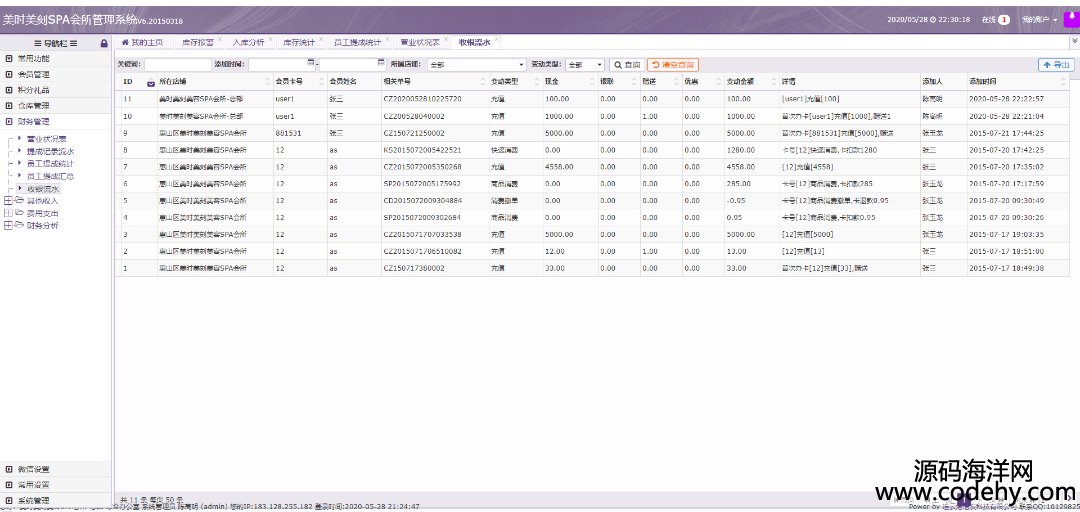Close the 库存报警 tab
Viewport: 1080px width, 512px height.
219,40
